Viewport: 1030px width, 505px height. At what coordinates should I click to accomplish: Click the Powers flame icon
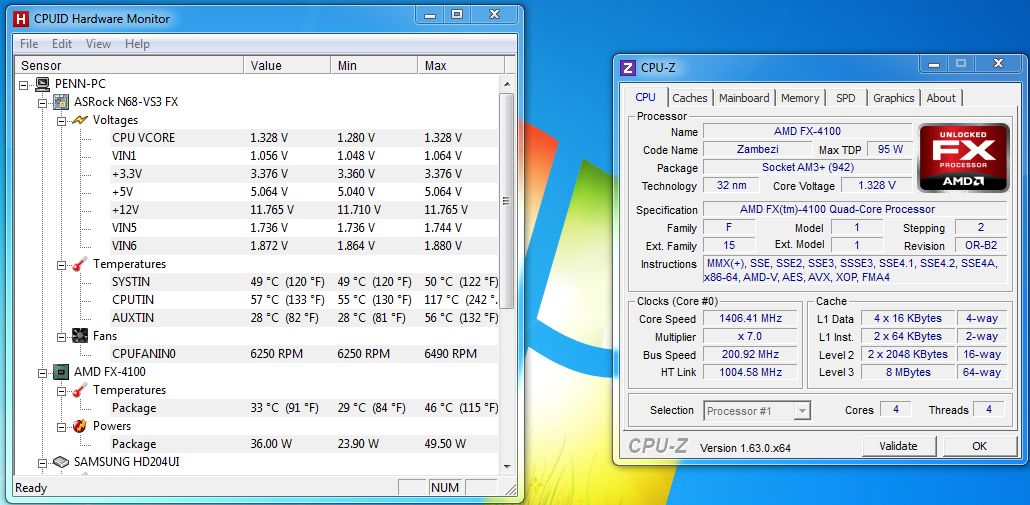tap(79, 426)
